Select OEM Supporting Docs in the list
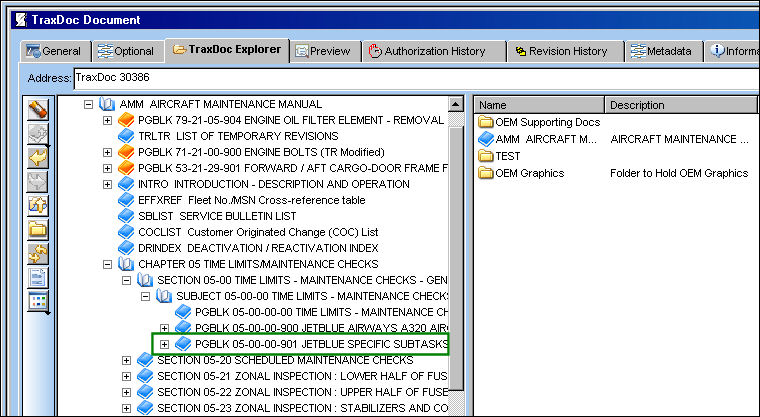760x417 pixels. click(547, 122)
